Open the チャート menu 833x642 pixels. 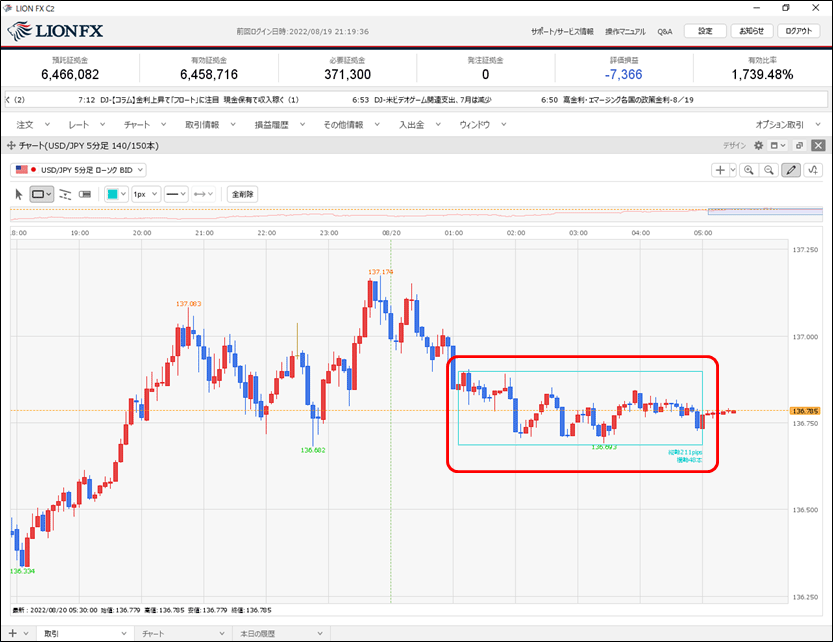[145, 125]
